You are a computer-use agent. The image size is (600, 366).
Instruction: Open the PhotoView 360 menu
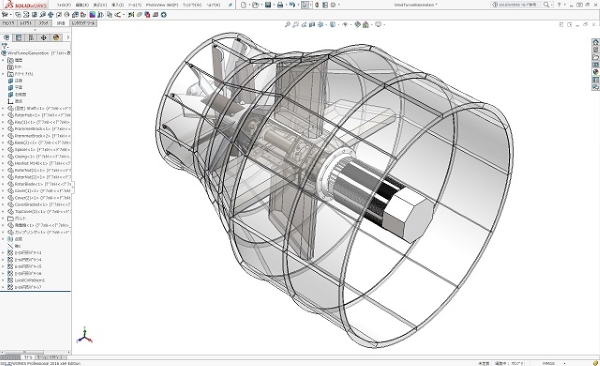pos(162,5)
